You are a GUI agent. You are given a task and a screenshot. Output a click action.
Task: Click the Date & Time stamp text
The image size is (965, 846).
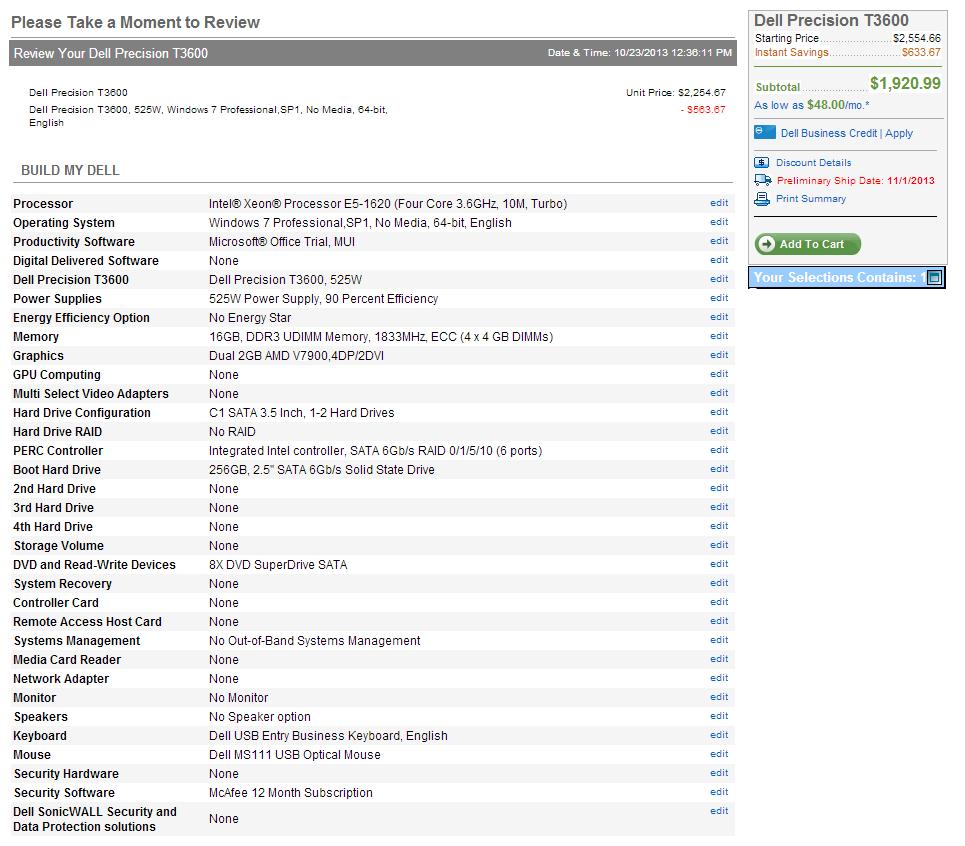click(639, 53)
